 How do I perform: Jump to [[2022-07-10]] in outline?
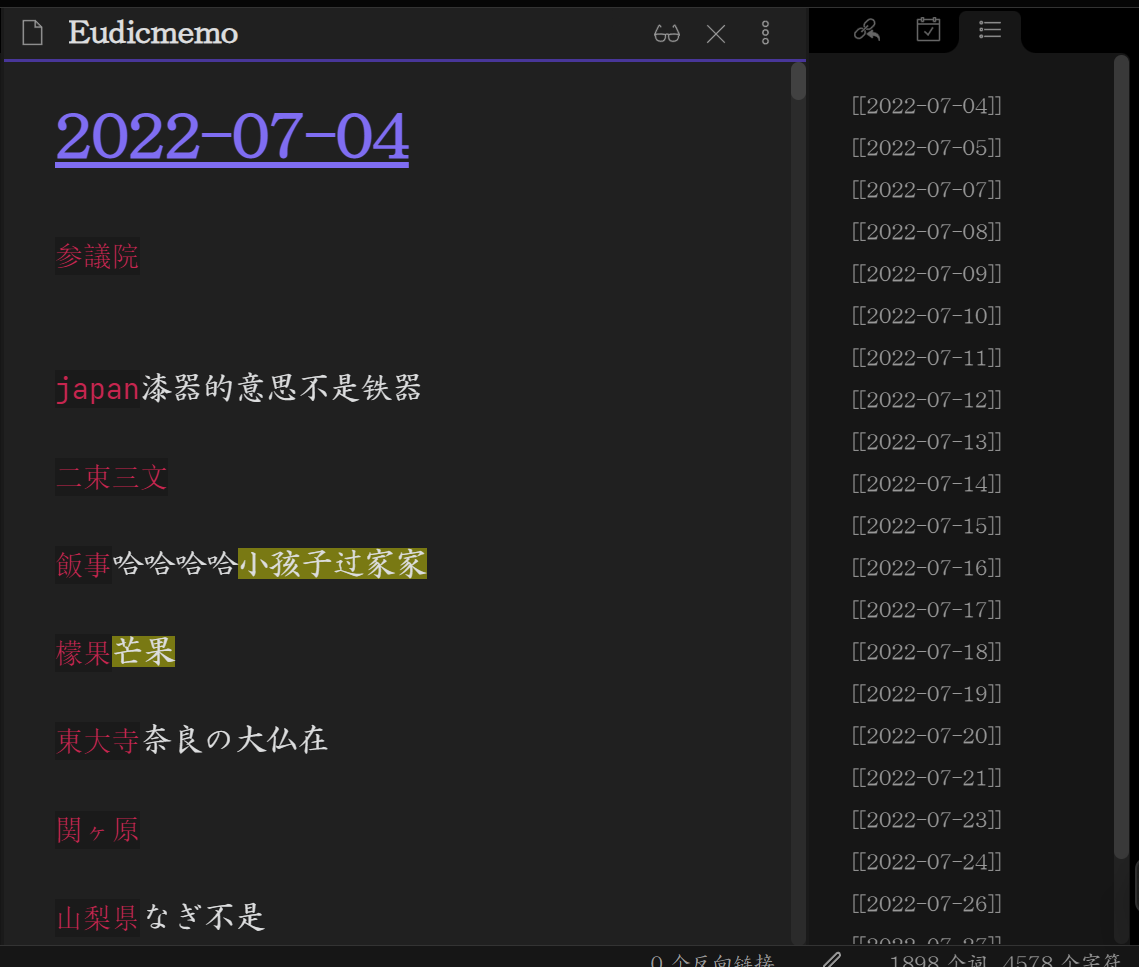click(926, 316)
